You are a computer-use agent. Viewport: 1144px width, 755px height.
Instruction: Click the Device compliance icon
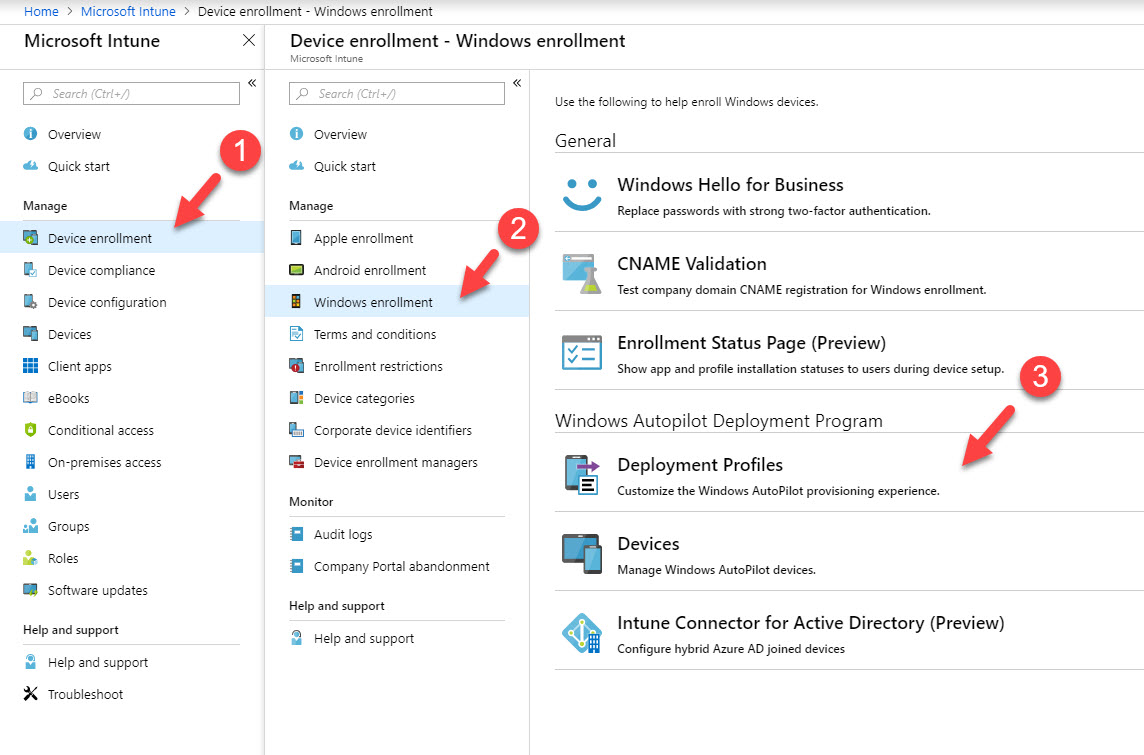point(31,270)
